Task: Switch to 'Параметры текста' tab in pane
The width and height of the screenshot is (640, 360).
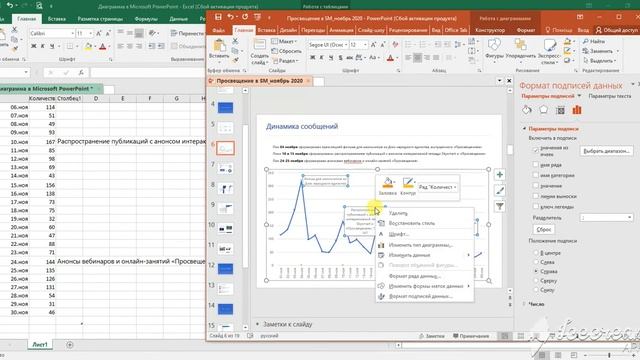Action: 610,96
